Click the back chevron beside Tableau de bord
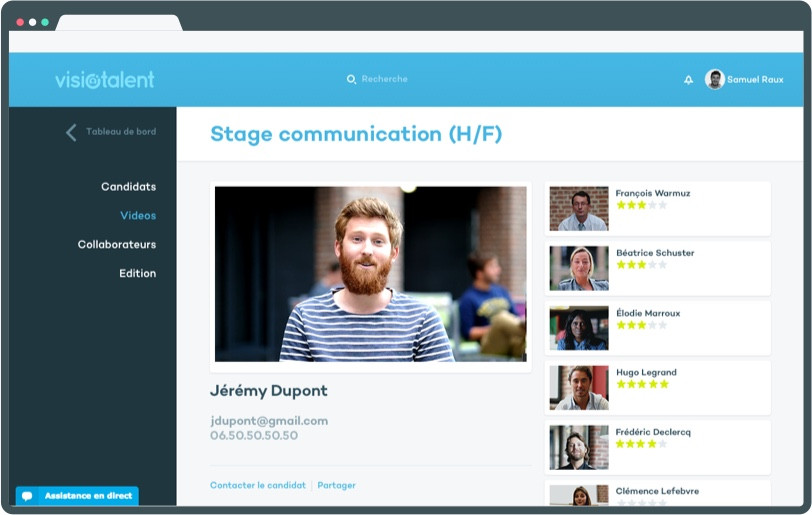The image size is (812, 515). 71,132
